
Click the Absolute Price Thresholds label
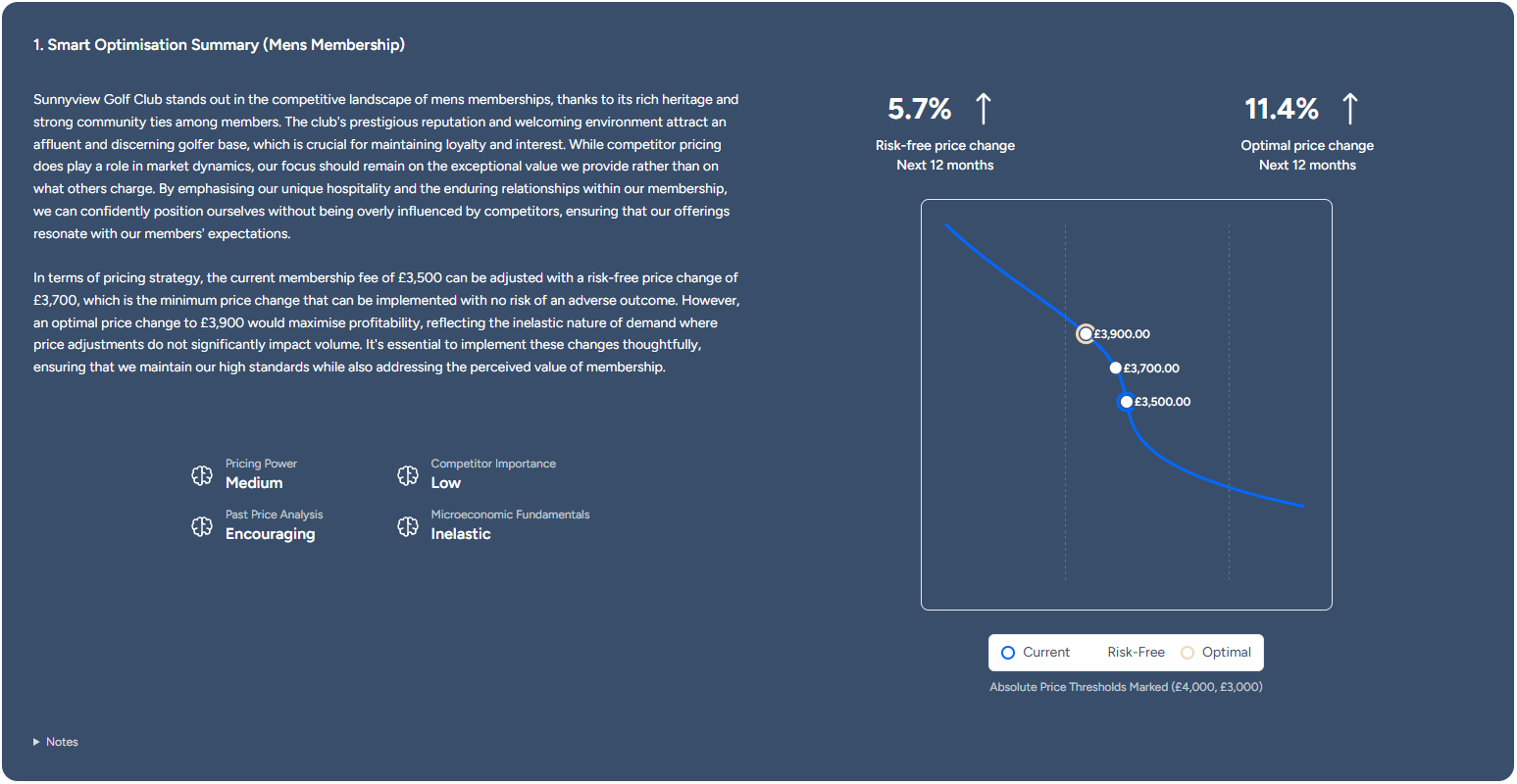[1126, 687]
